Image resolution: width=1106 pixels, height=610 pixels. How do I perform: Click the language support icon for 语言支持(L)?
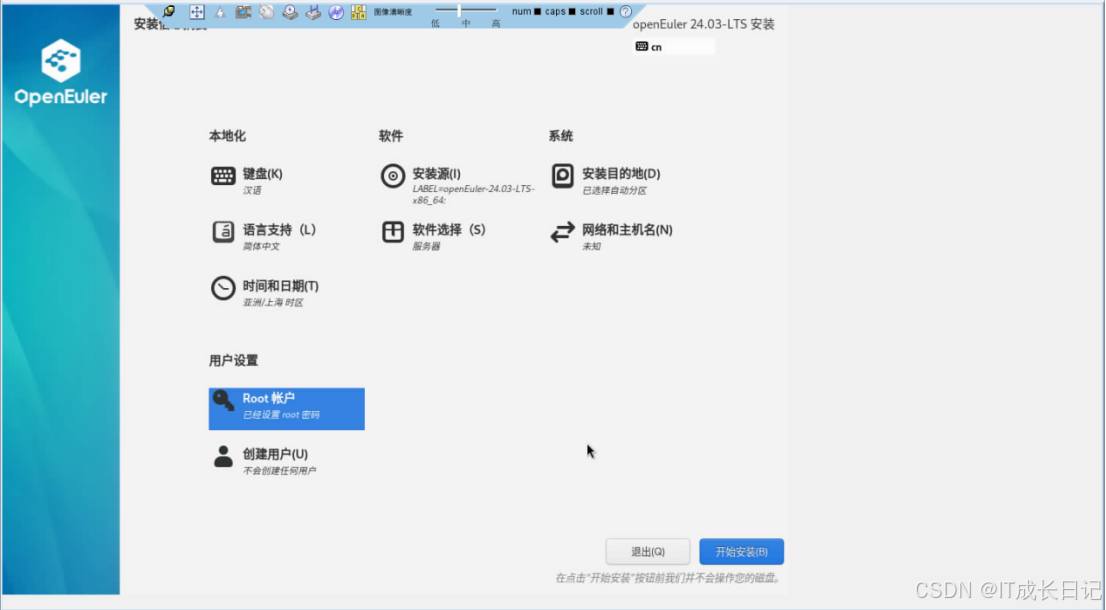pos(223,231)
